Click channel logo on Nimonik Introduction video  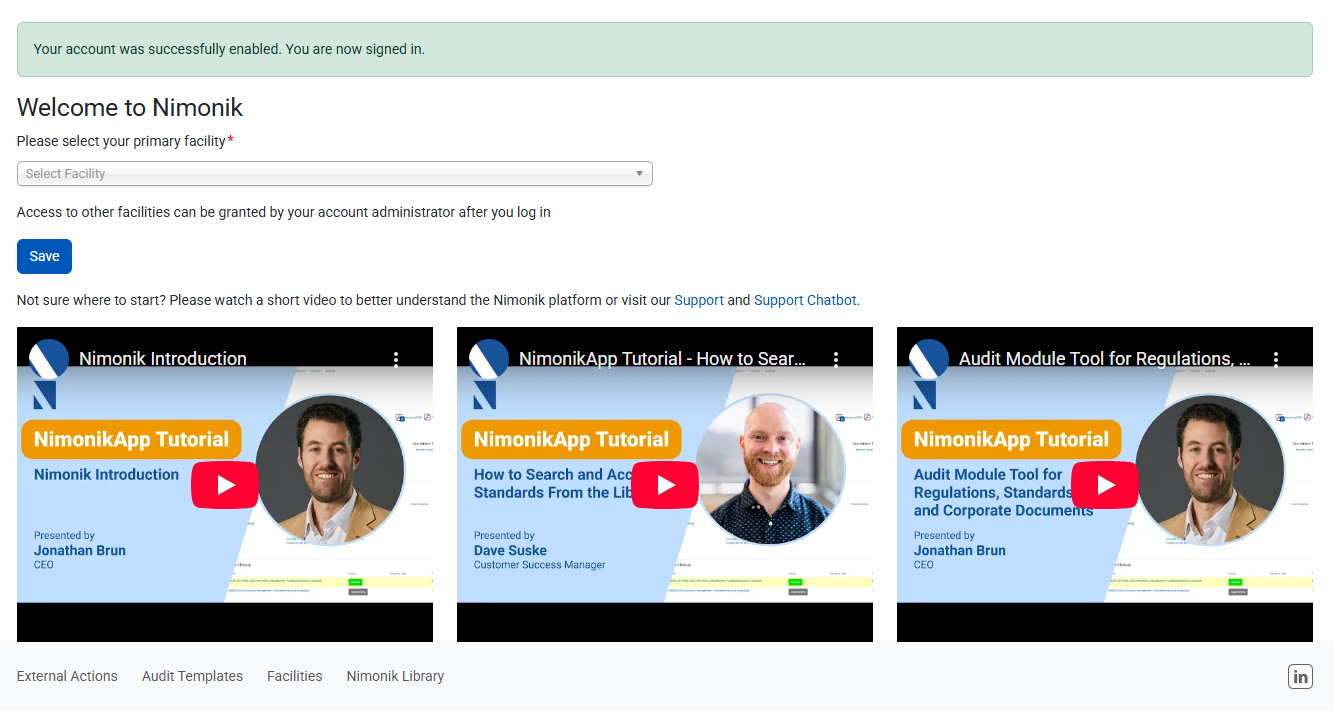pyautogui.click(x=48, y=359)
